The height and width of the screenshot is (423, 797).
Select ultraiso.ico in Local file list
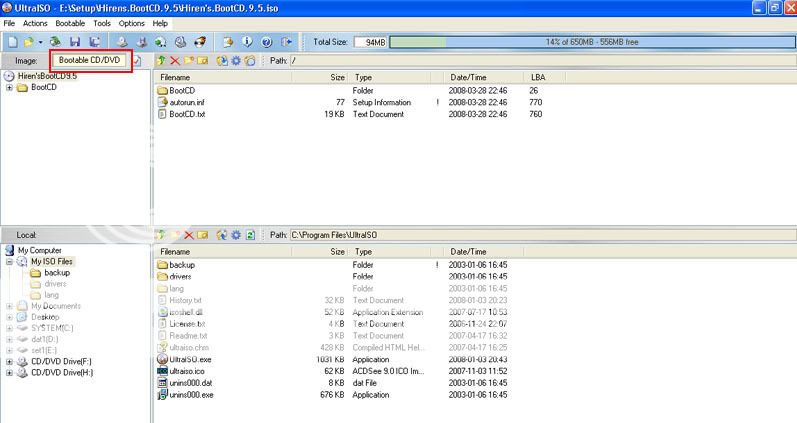187,371
